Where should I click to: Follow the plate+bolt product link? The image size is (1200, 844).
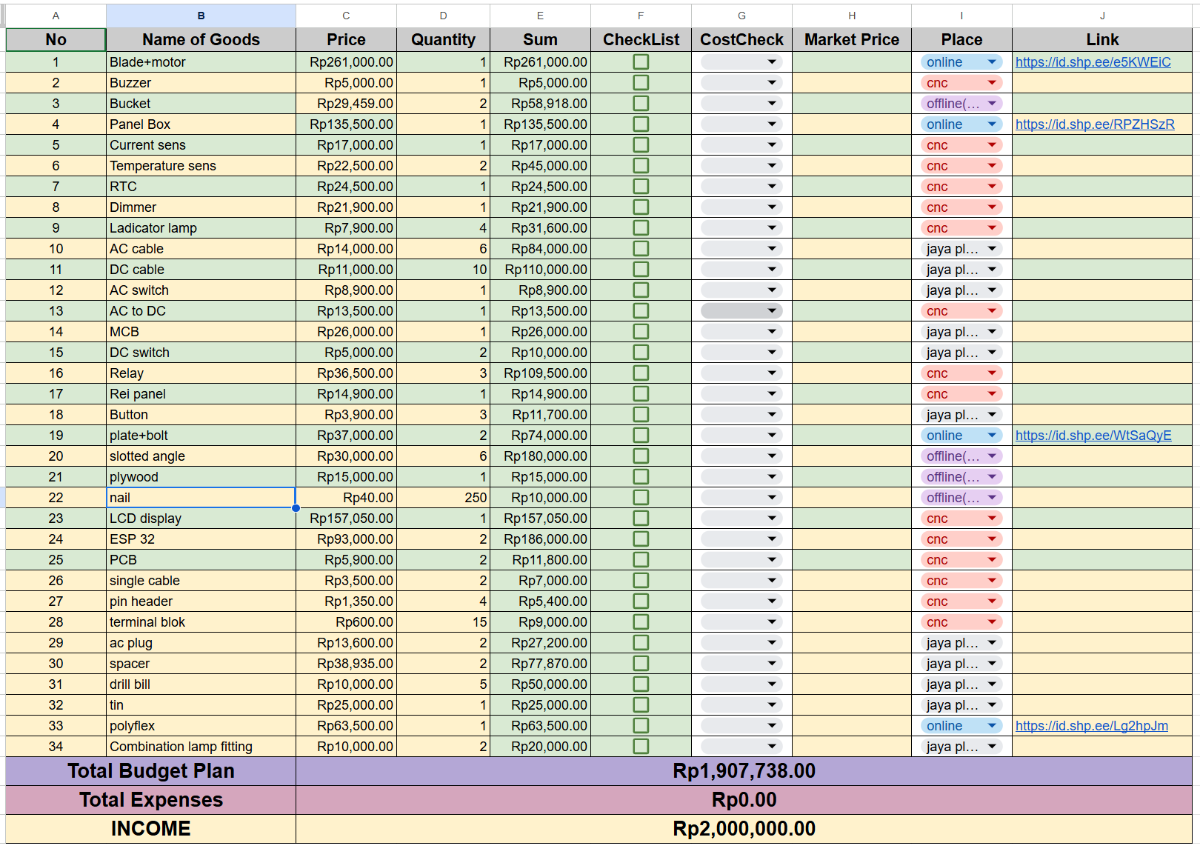[x=1093, y=436]
